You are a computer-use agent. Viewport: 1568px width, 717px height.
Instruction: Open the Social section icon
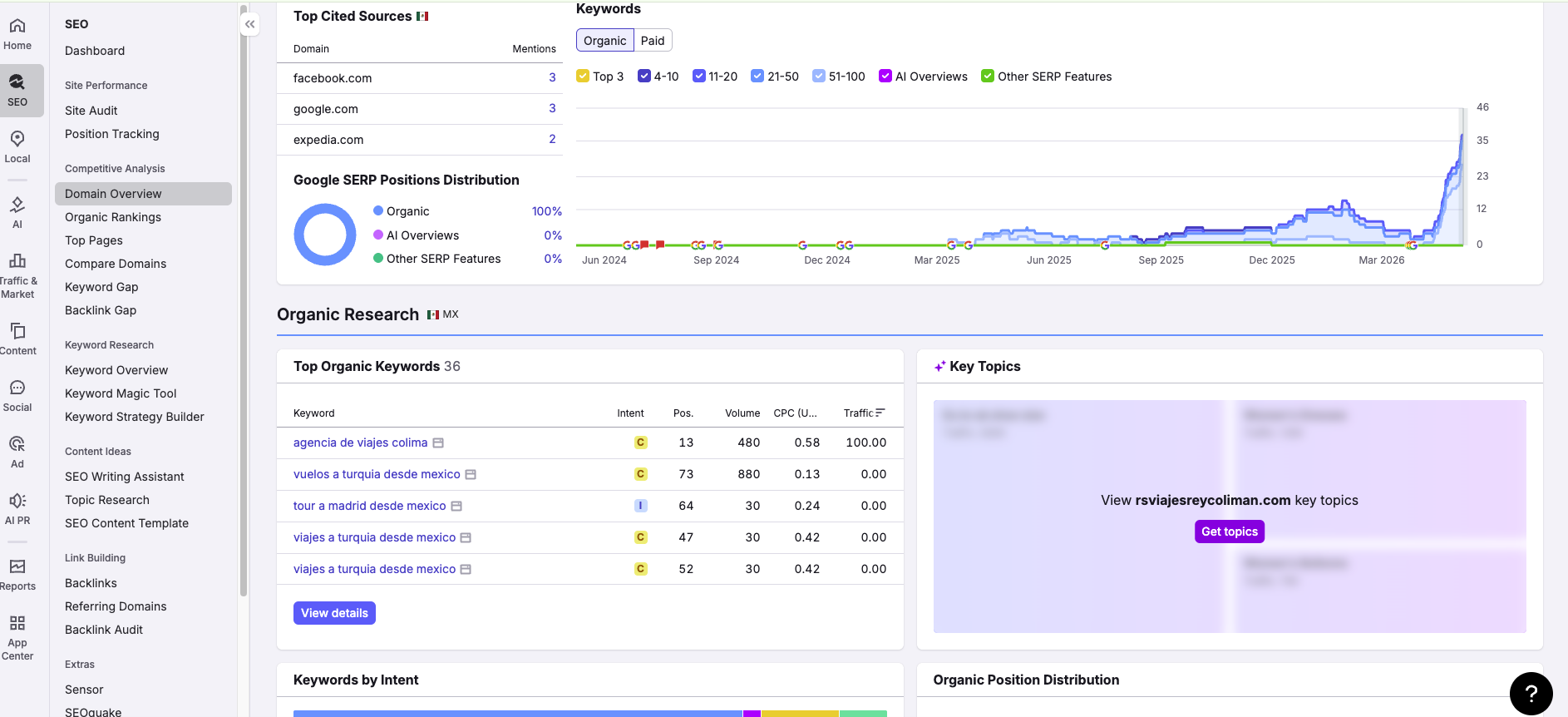(x=17, y=388)
